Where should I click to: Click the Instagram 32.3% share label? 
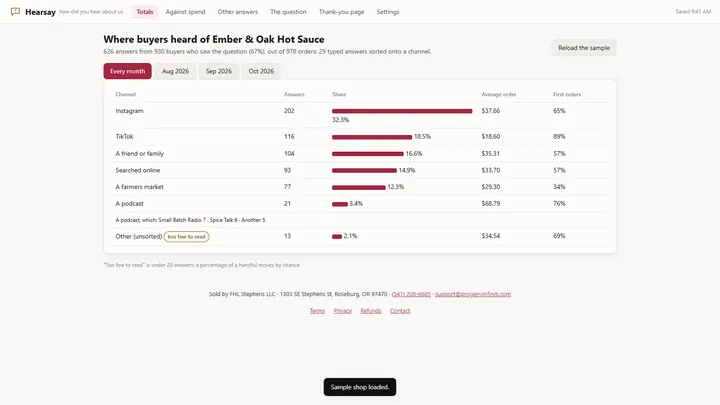tap(340, 119)
